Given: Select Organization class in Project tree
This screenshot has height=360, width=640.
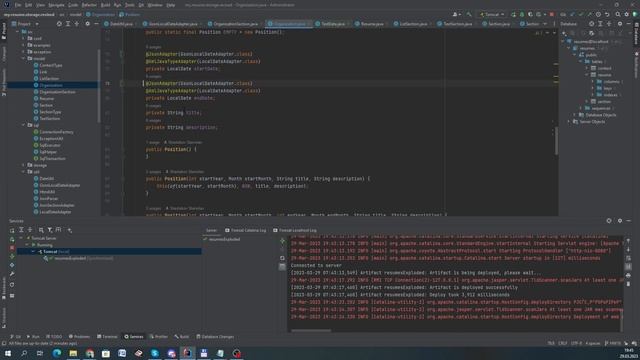Looking at the screenshot, I should pos(51,85).
